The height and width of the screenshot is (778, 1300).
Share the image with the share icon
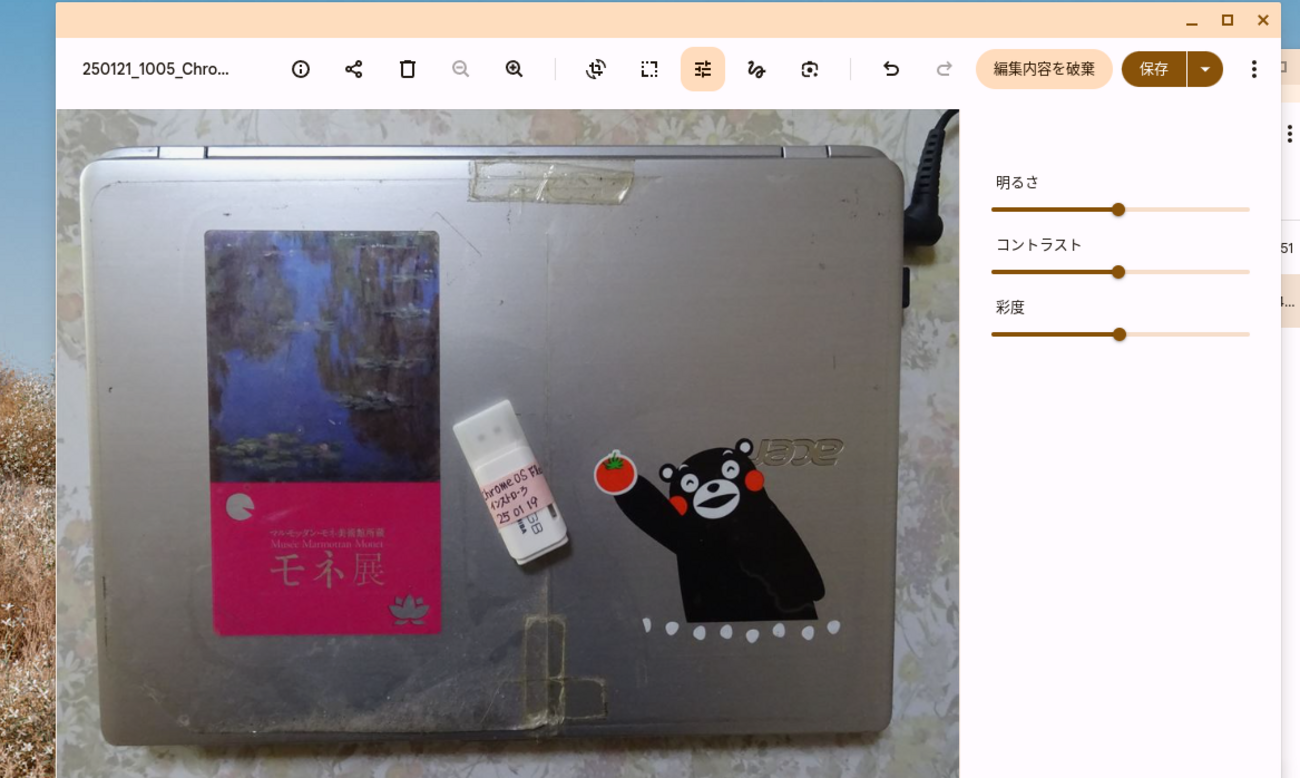click(x=354, y=69)
